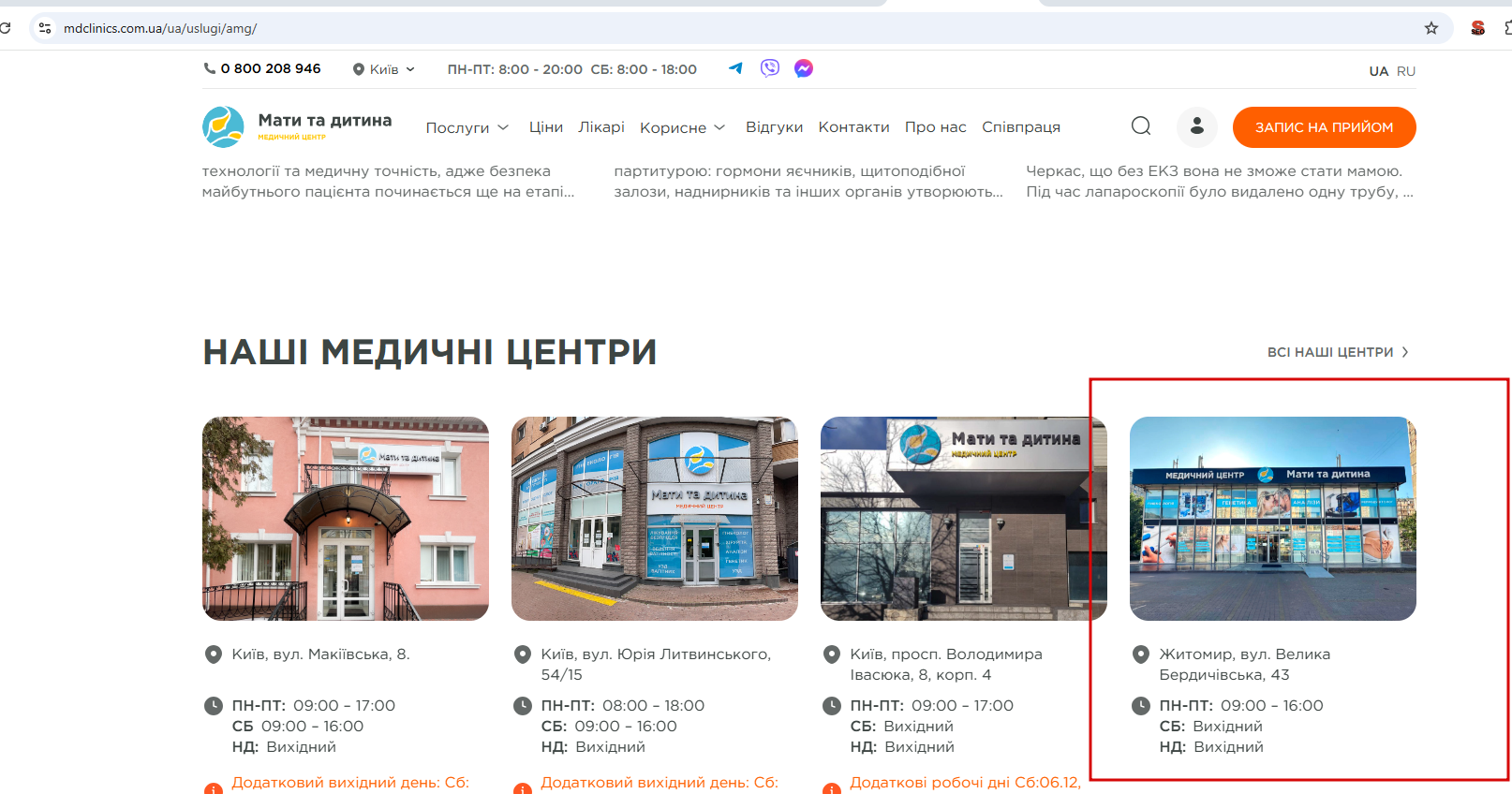Click map pin icon for Володимира Івасюка address
The height and width of the screenshot is (794, 1512).
[832, 654]
